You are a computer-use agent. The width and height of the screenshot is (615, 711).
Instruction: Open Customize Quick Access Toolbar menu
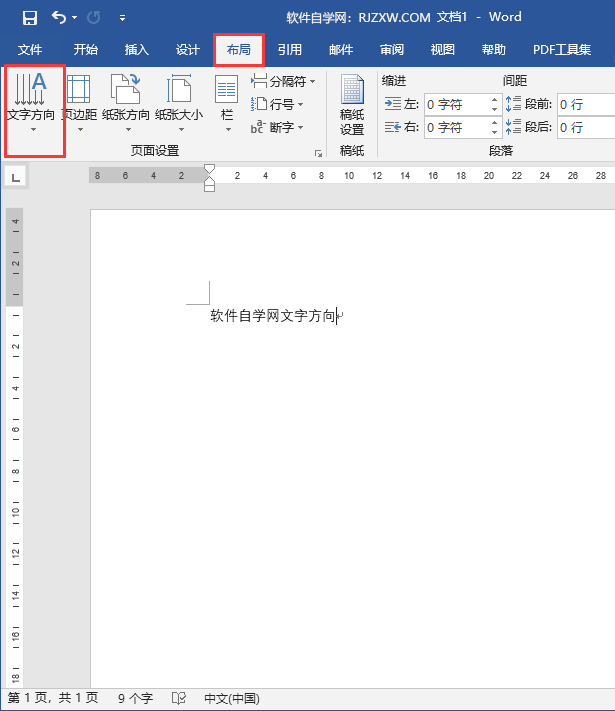pyautogui.click(x=122, y=18)
